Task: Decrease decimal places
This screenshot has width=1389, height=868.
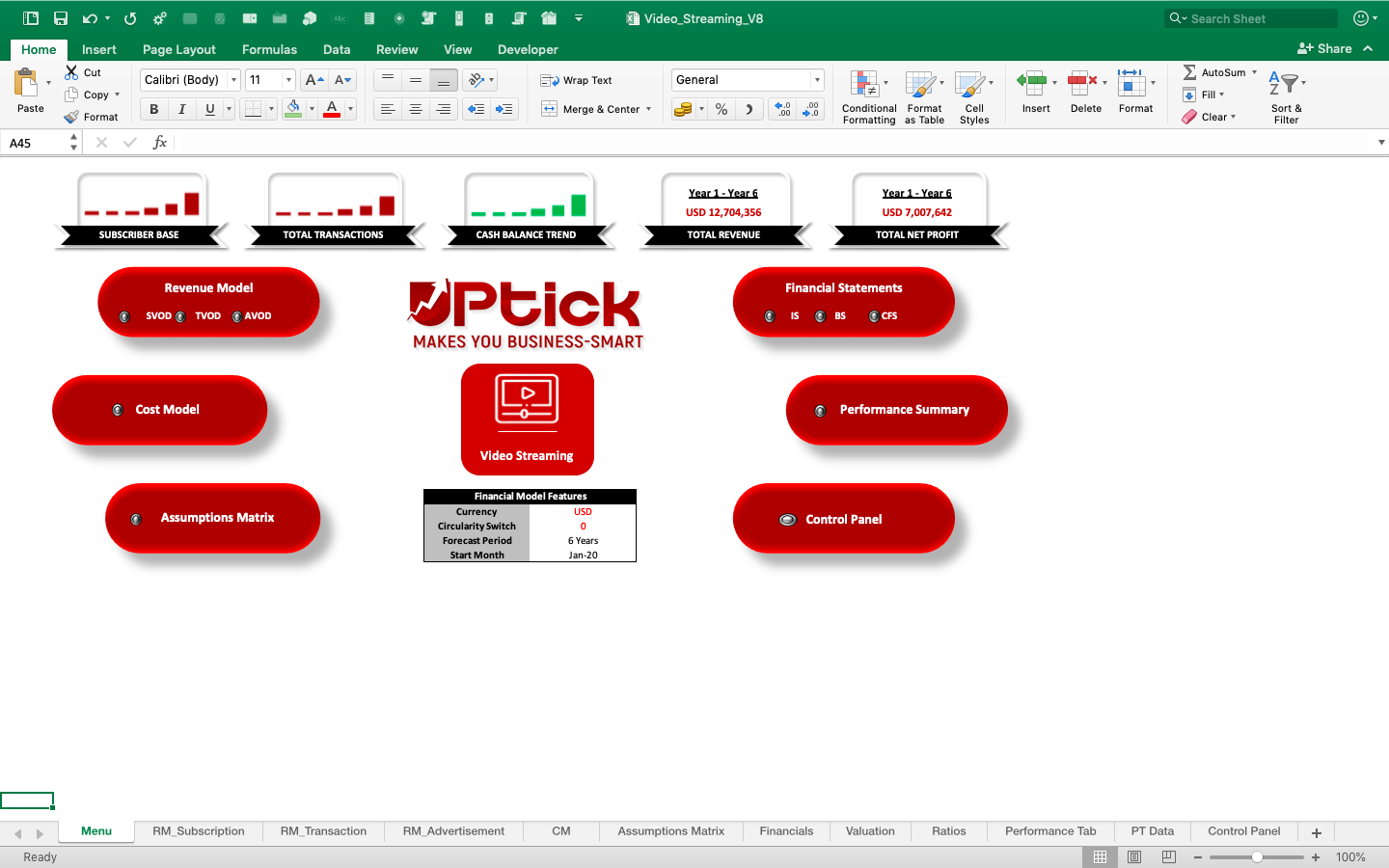Action: [x=810, y=109]
